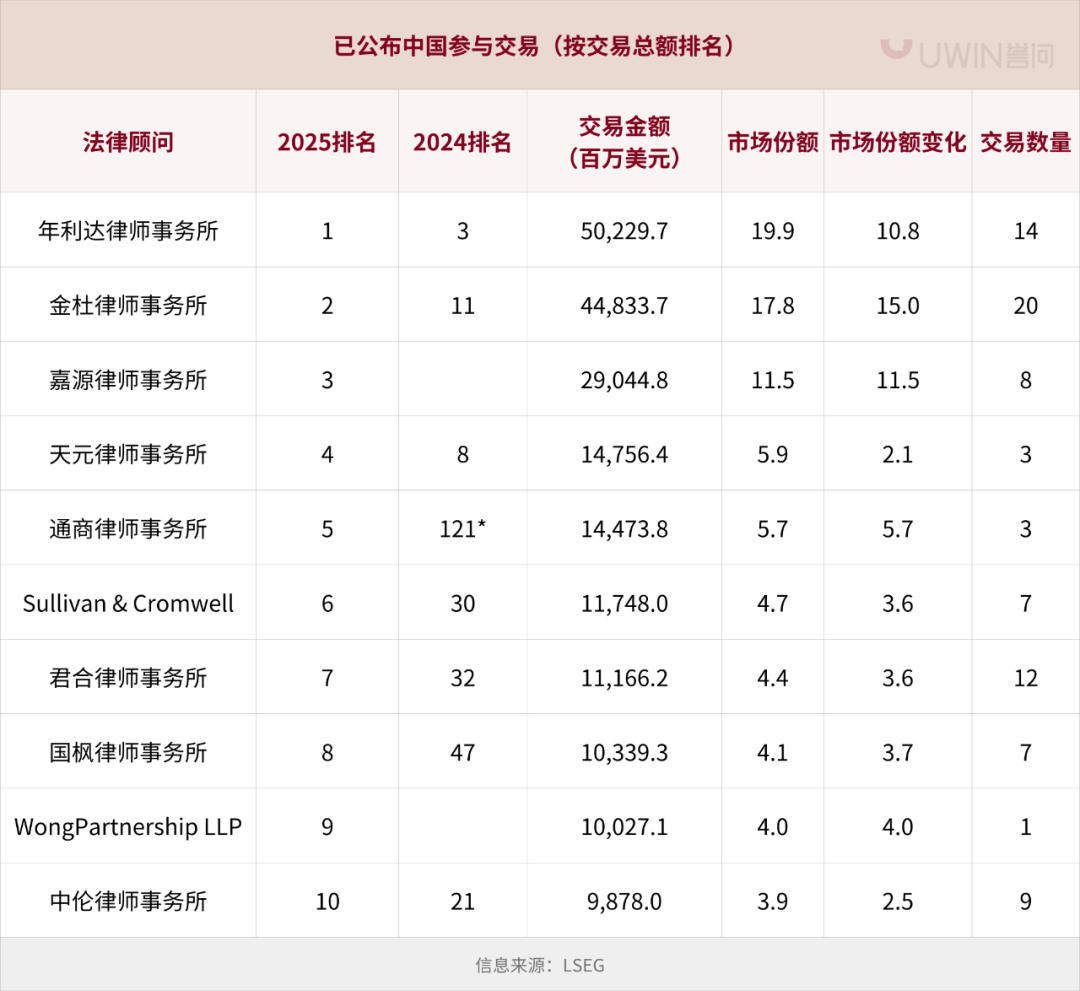1080x991 pixels.
Task: Select the 14,756.4 amount for 天元
Action: click(x=624, y=454)
